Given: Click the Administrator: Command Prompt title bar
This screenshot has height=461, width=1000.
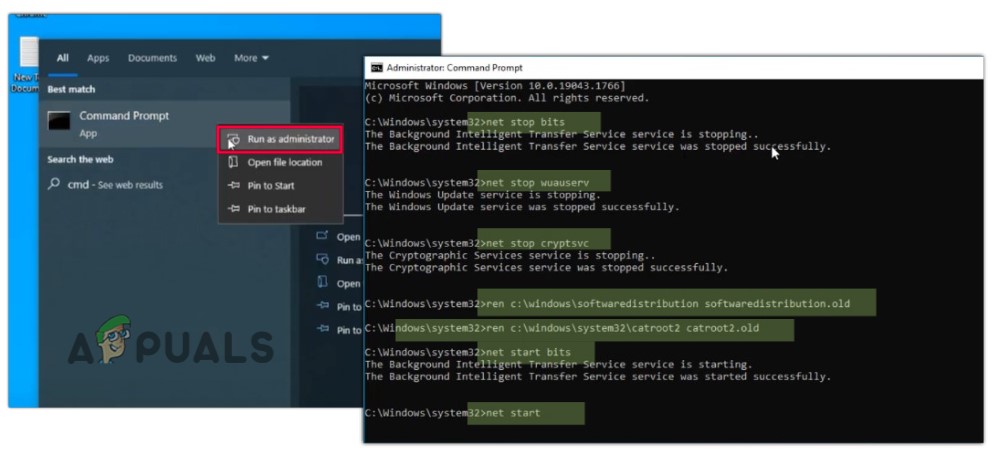Looking at the screenshot, I should (x=673, y=68).
